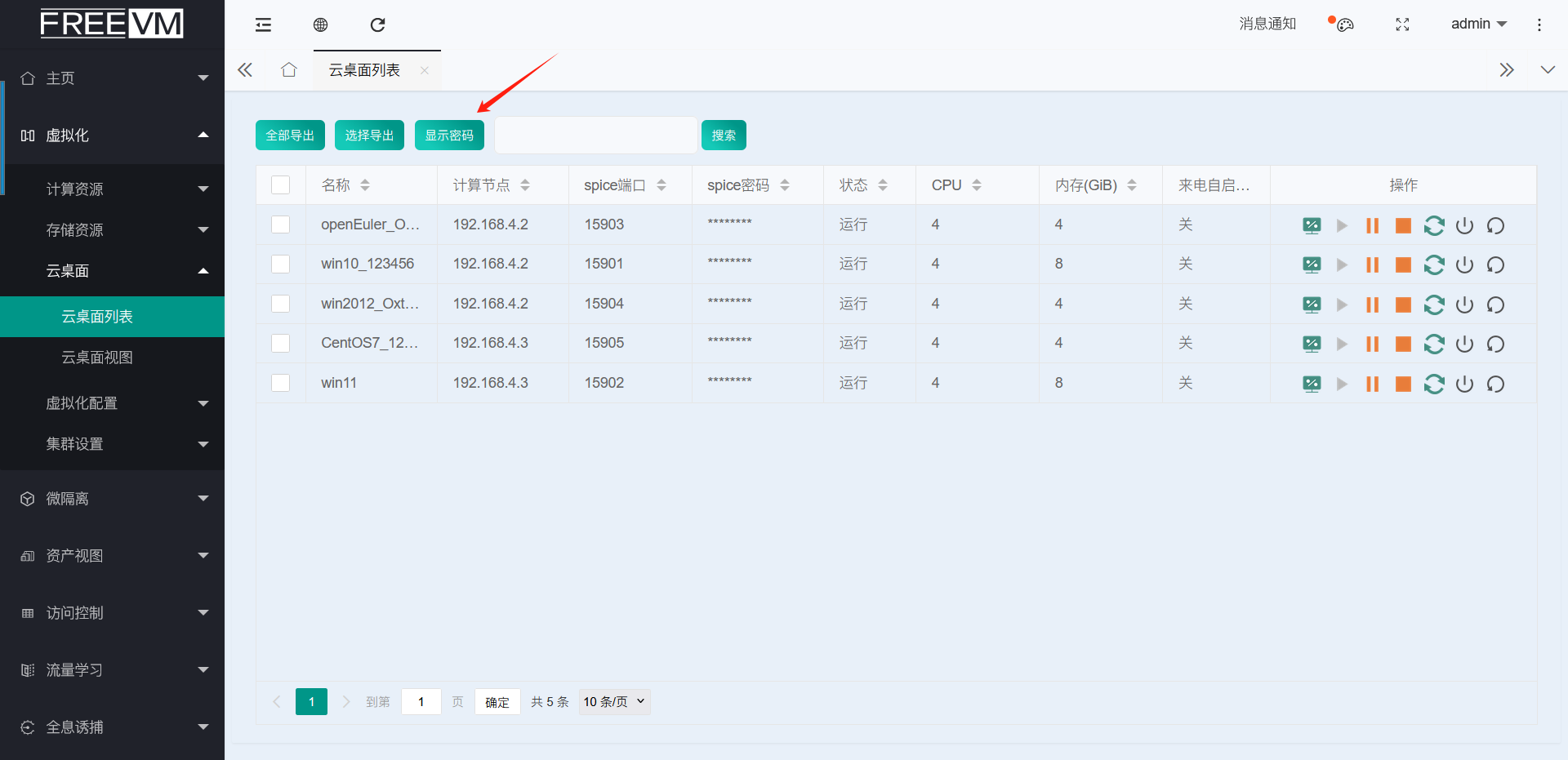
Task: Click the 显示密码 button
Action: point(449,136)
